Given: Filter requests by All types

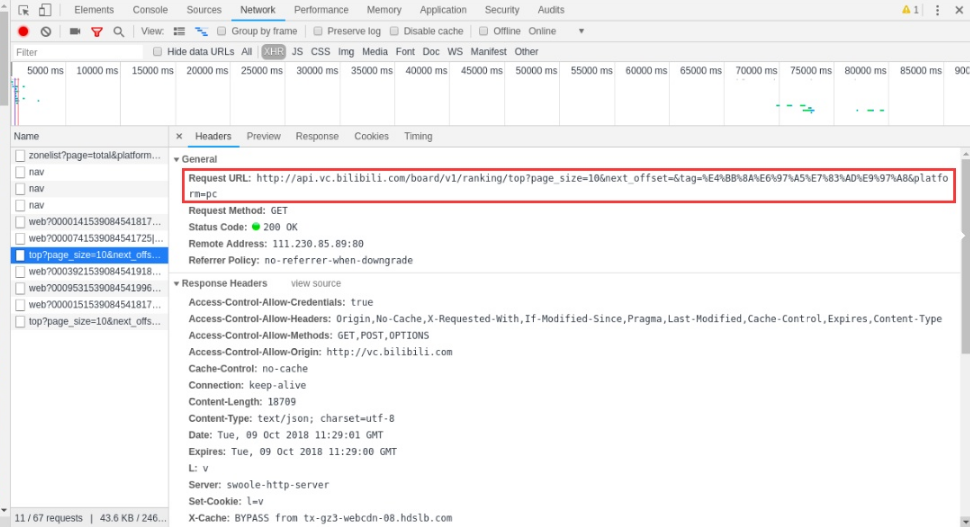Looking at the screenshot, I should (x=247, y=51).
